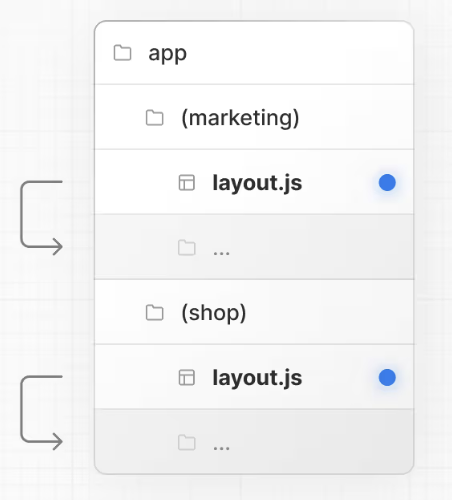Click the marketing layout.js file icon
This screenshot has width=452, height=500.
point(187,183)
